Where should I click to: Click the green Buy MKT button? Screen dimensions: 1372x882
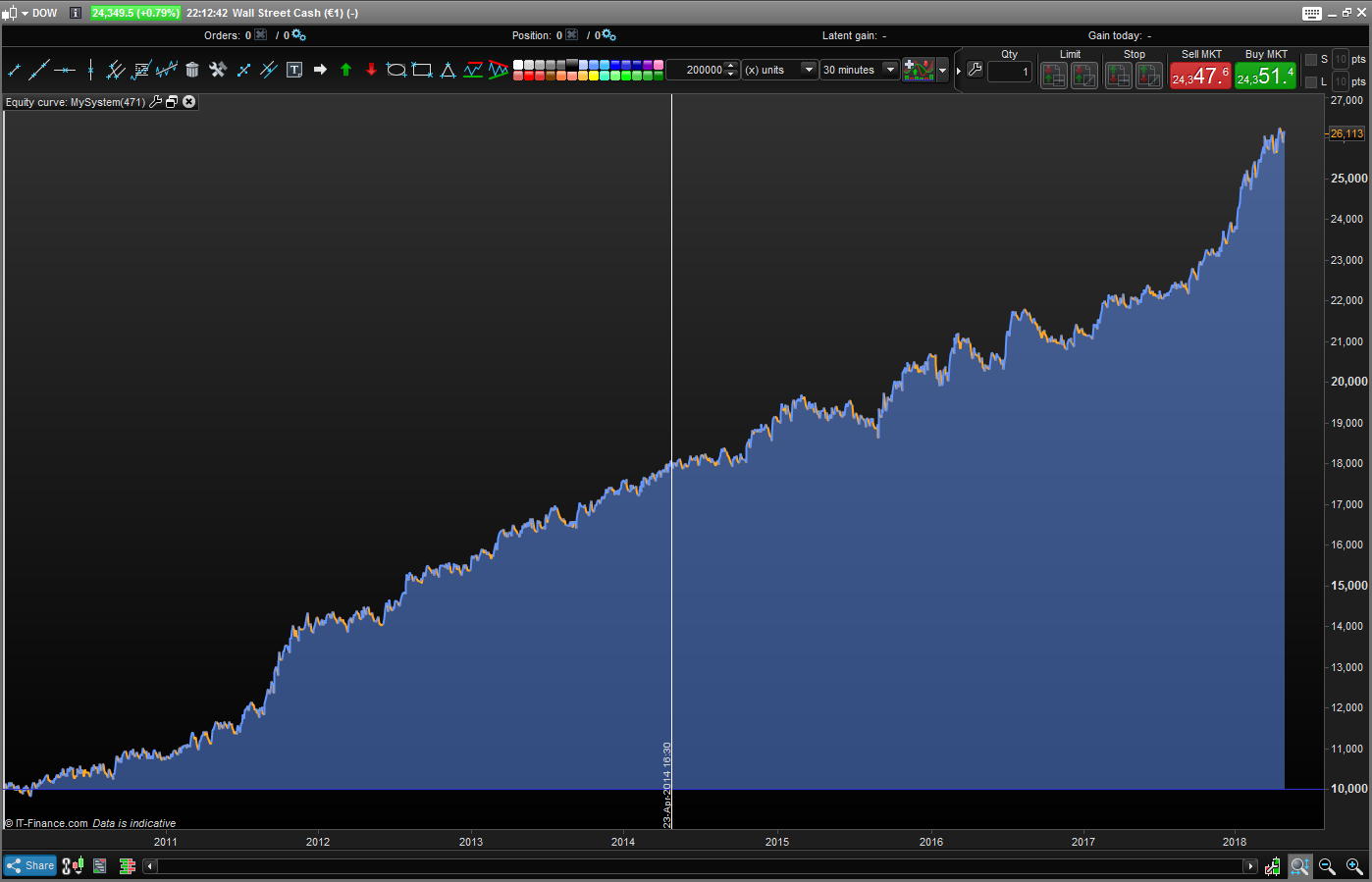pyautogui.click(x=1266, y=76)
